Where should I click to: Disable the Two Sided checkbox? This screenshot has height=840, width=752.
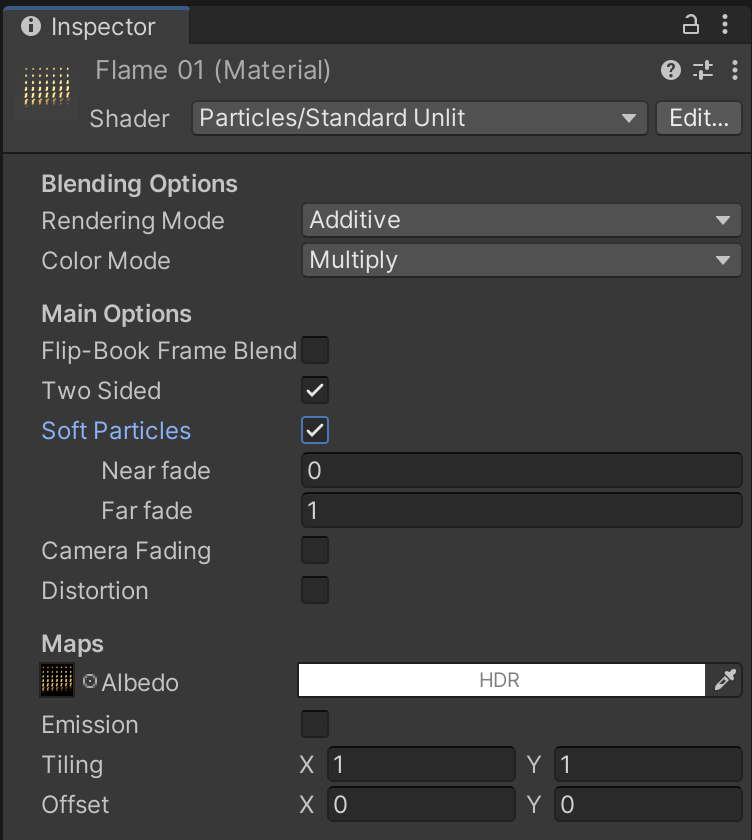(315, 390)
